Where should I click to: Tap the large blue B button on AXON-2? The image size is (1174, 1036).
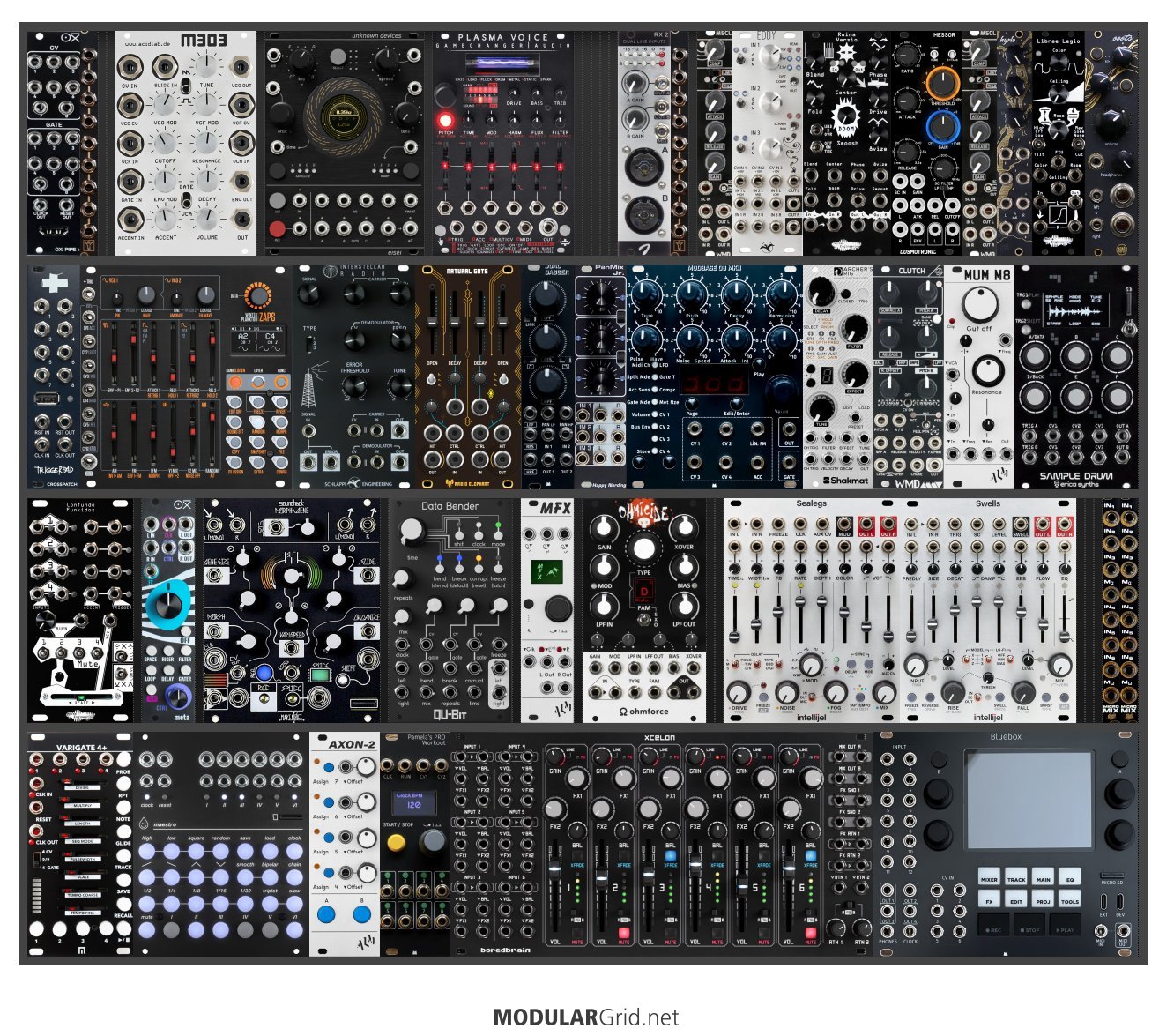(362, 915)
